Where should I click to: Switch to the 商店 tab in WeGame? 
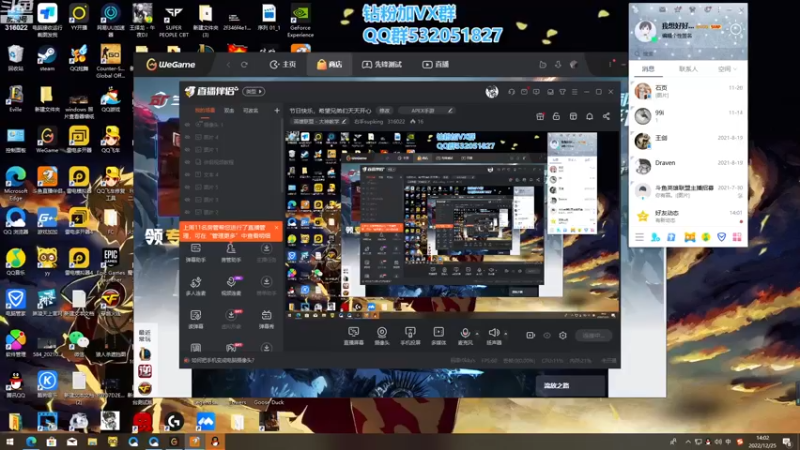click(330, 65)
